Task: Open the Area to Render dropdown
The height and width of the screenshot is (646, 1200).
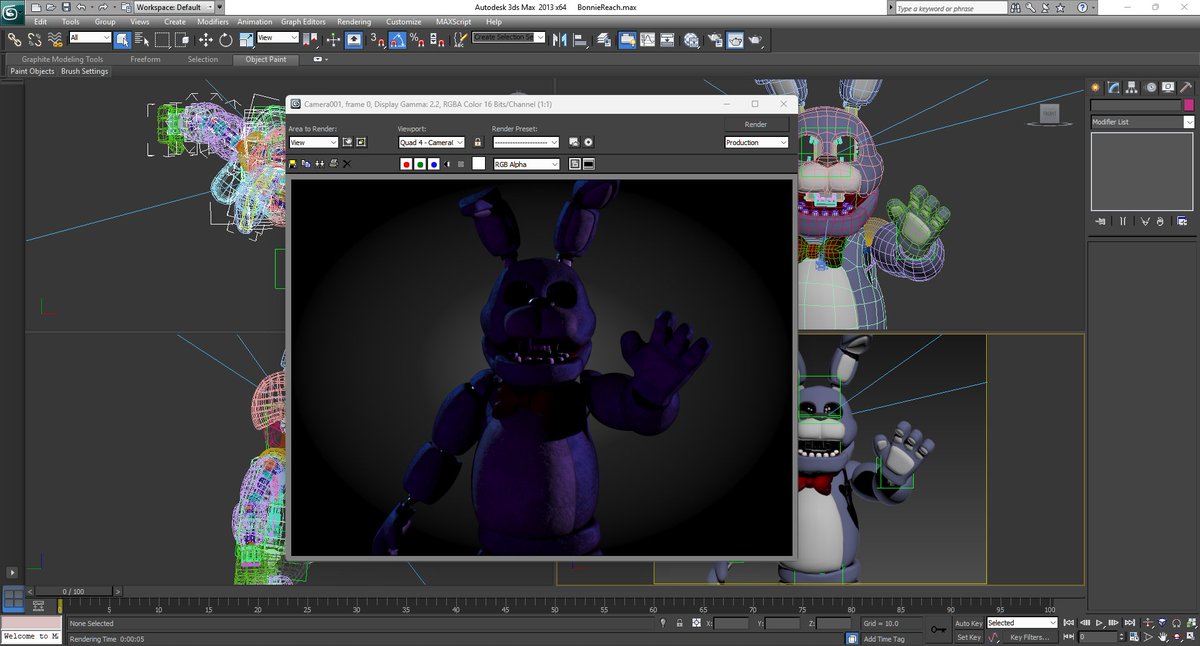Action: pos(313,143)
